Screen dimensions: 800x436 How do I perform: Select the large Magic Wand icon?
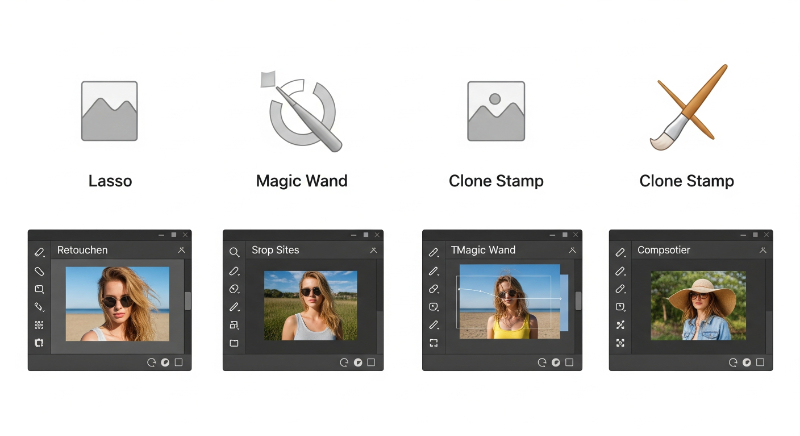[301, 111]
